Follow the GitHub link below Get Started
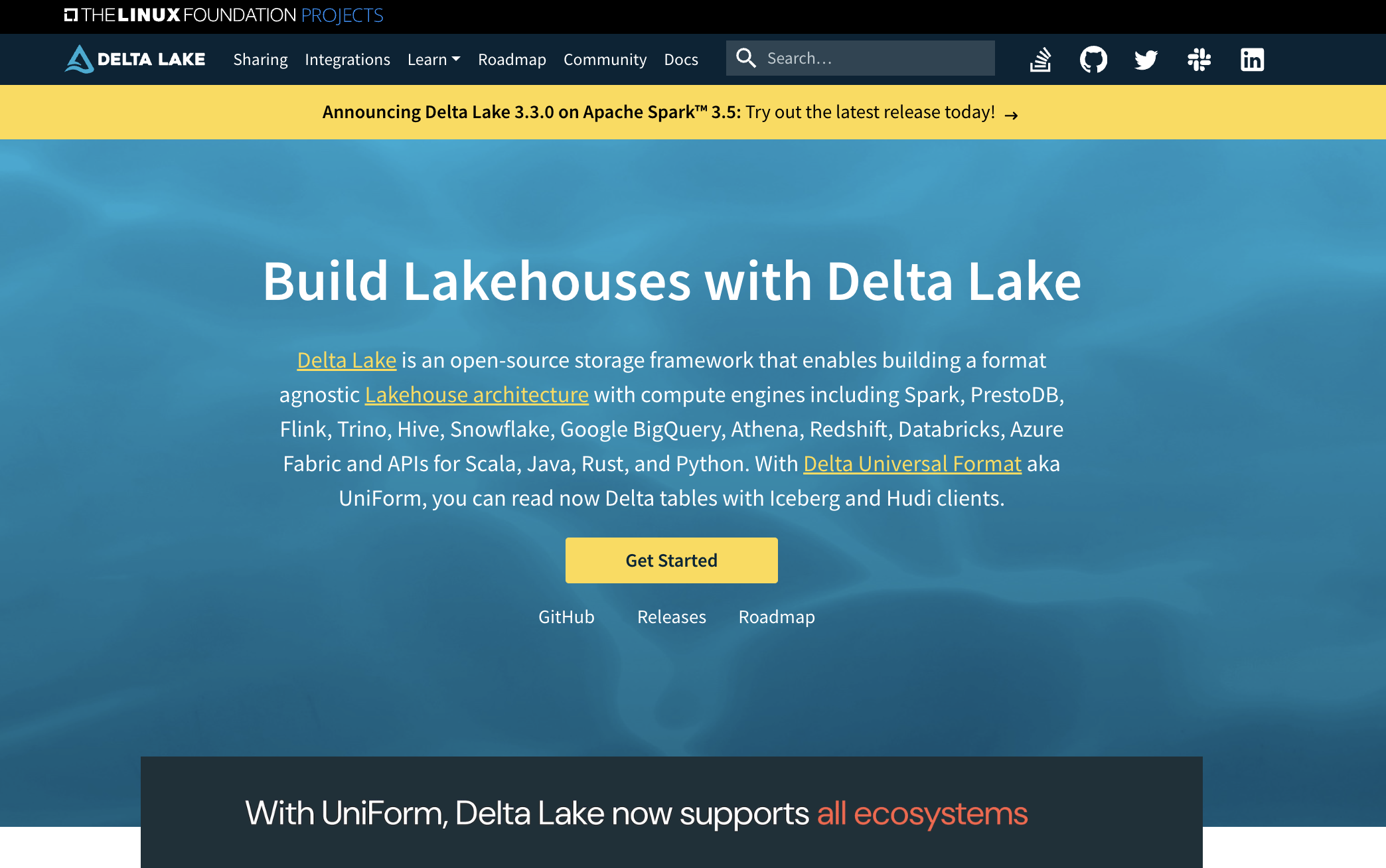1386x868 pixels. tap(566, 616)
